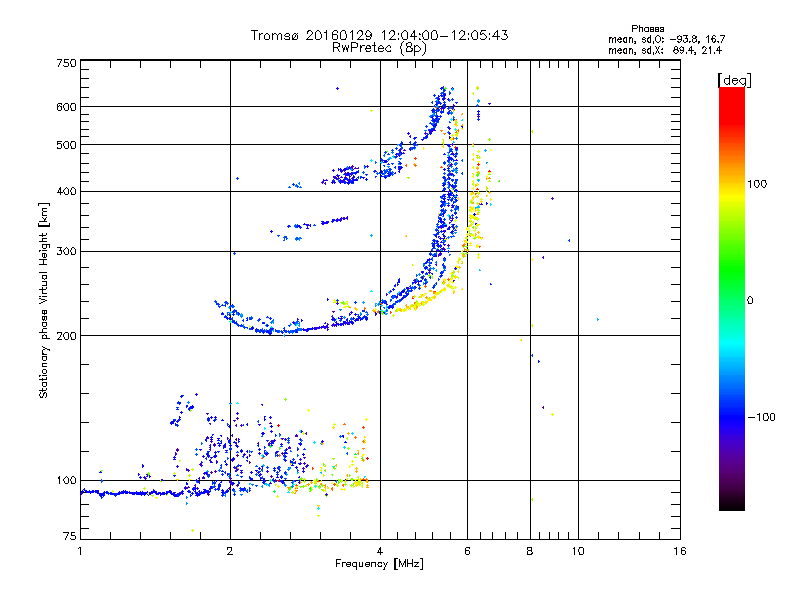Click the plot title "Tromsø 20160129 12:04:00–12:05:43"
The height and width of the screenshot is (600, 800).
pos(379,35)
